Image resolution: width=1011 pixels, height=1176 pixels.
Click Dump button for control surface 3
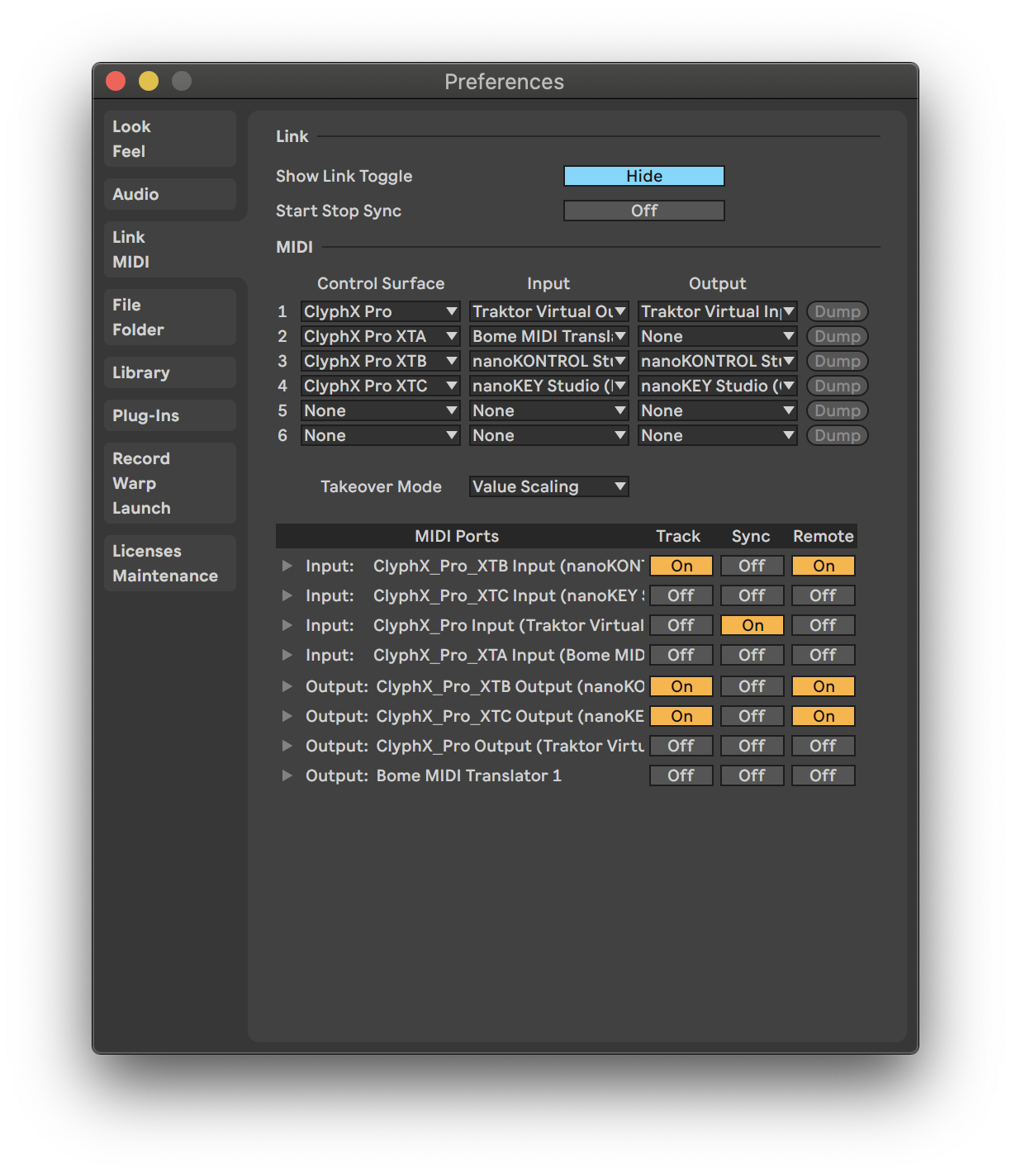coord(838,361)
